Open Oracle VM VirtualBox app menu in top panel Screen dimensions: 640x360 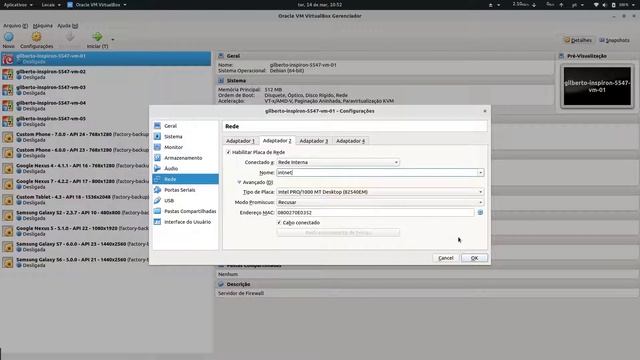click(x=97, y=5)
